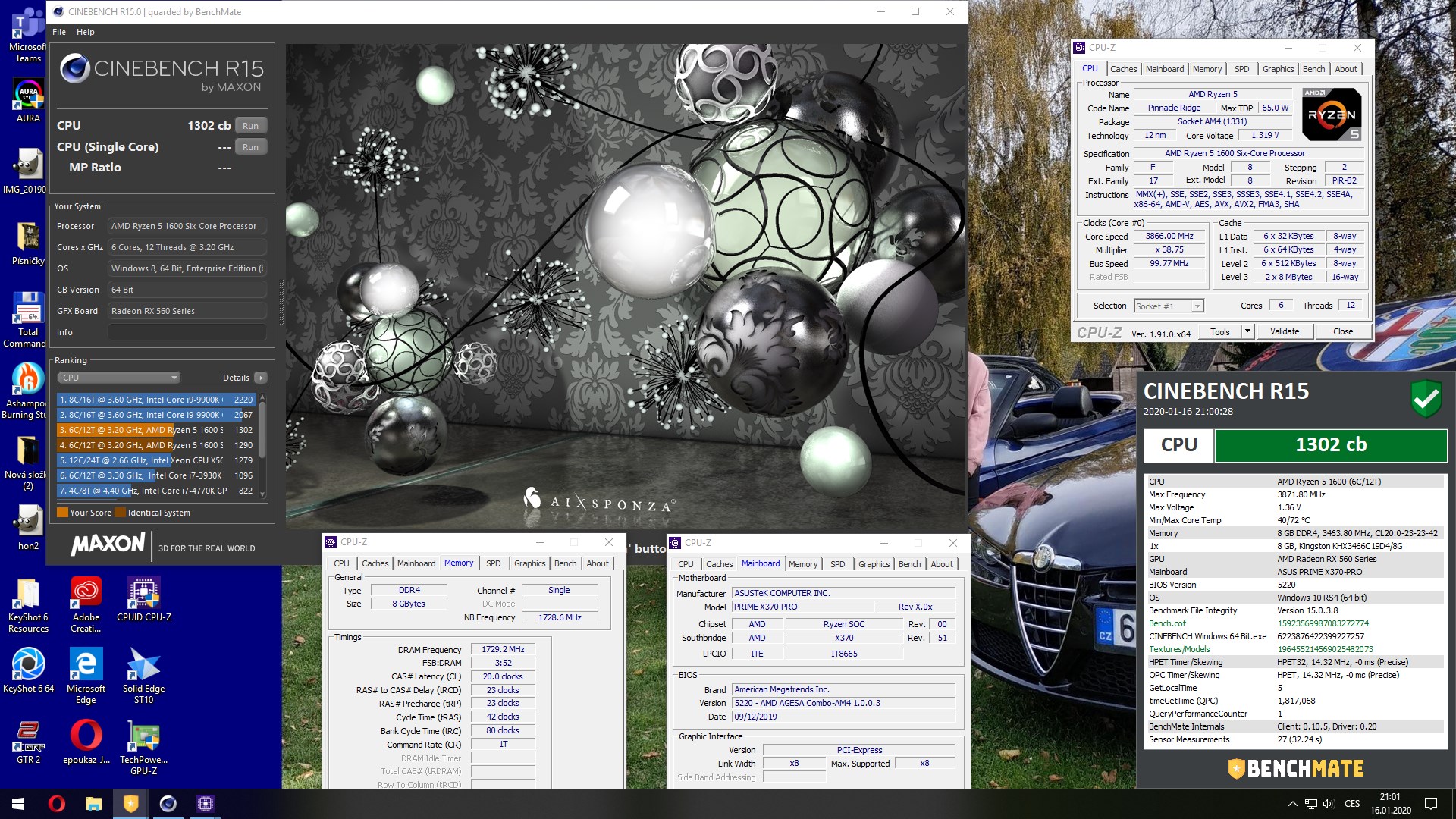Open Graphics tab in top CPU-Z
Screen dimensions: 1456x819
coord(1278,69)
